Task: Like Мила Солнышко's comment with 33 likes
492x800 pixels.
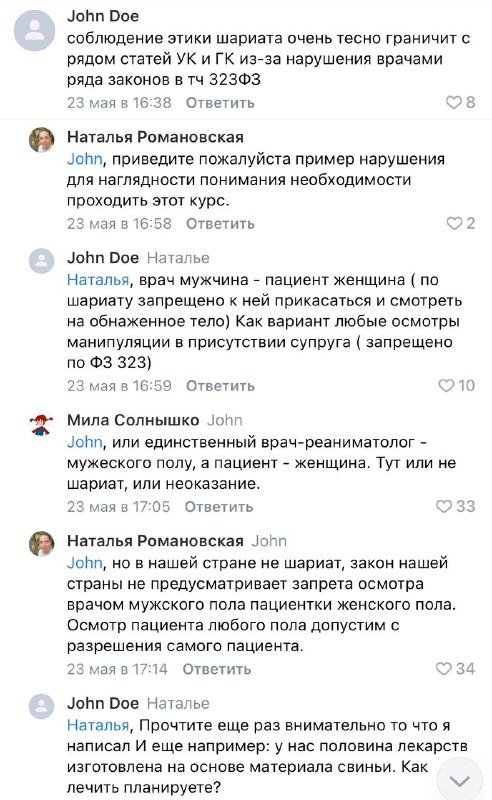Action: pyautogui.click(x=444, y=506)
